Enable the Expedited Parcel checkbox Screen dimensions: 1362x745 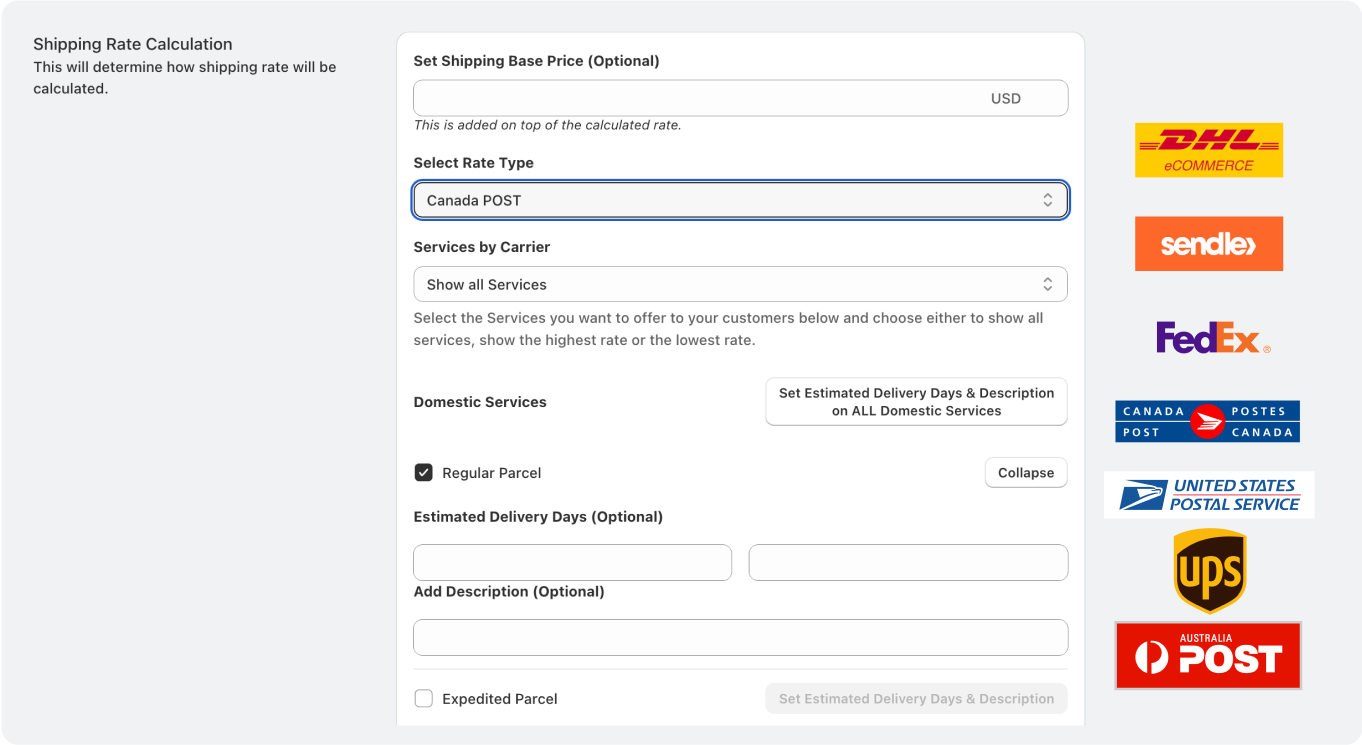click(x=424, y=699)
